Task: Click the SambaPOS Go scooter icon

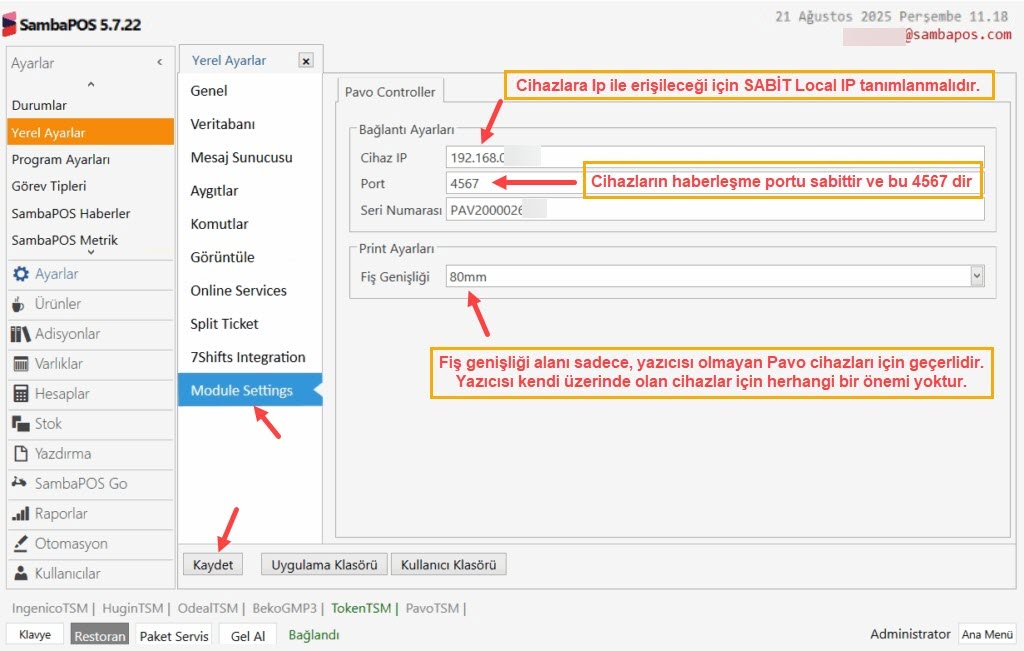Action: pyautogui.click(x=20, y=483)
